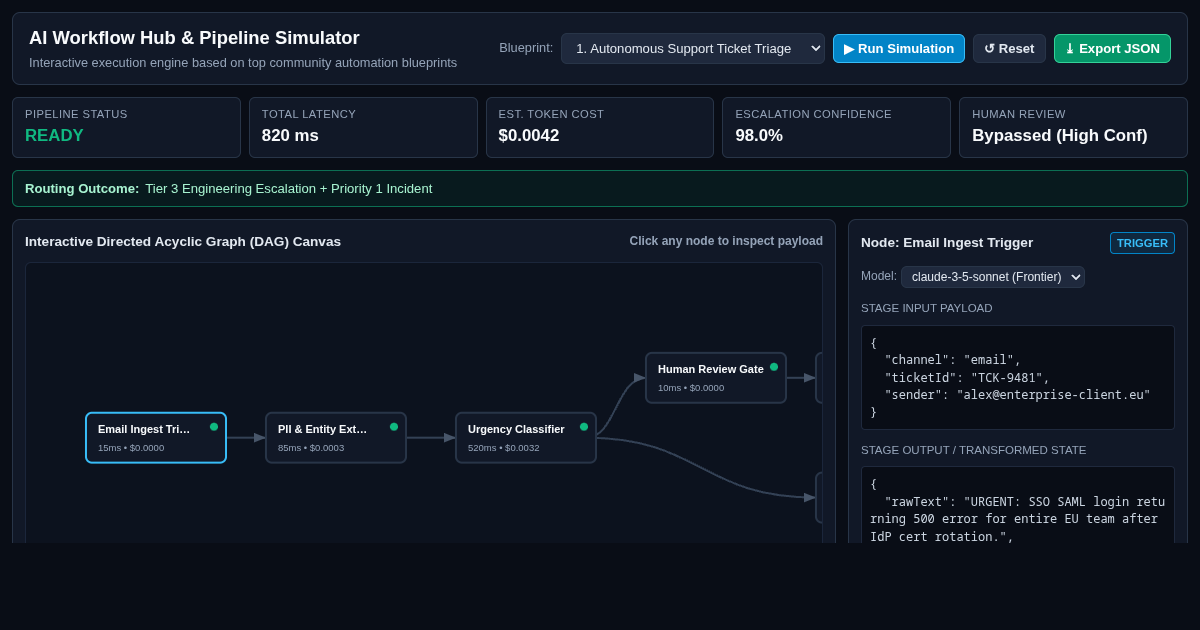Click the Pipeline Status READY value
This screenshot has height=630, width=1200.
point(54,136)
